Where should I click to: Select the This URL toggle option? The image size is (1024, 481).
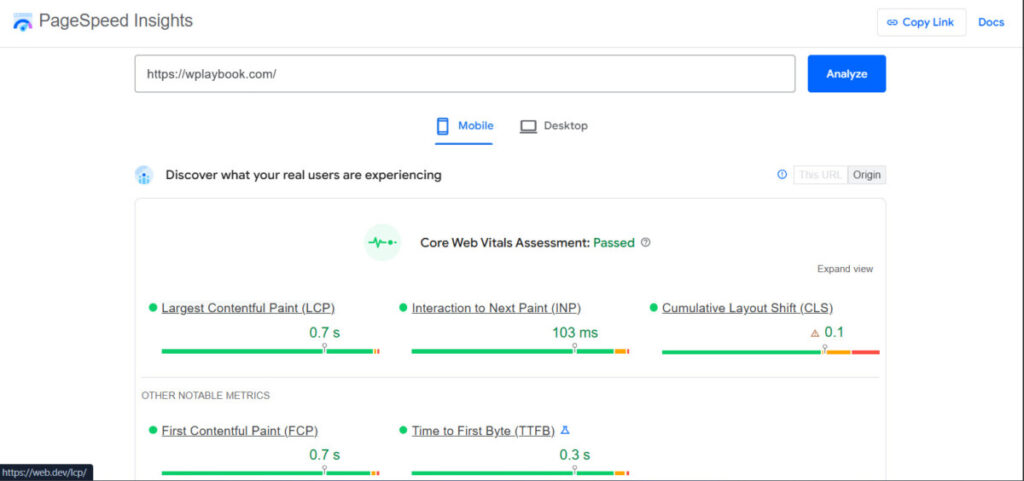point(820,175)
